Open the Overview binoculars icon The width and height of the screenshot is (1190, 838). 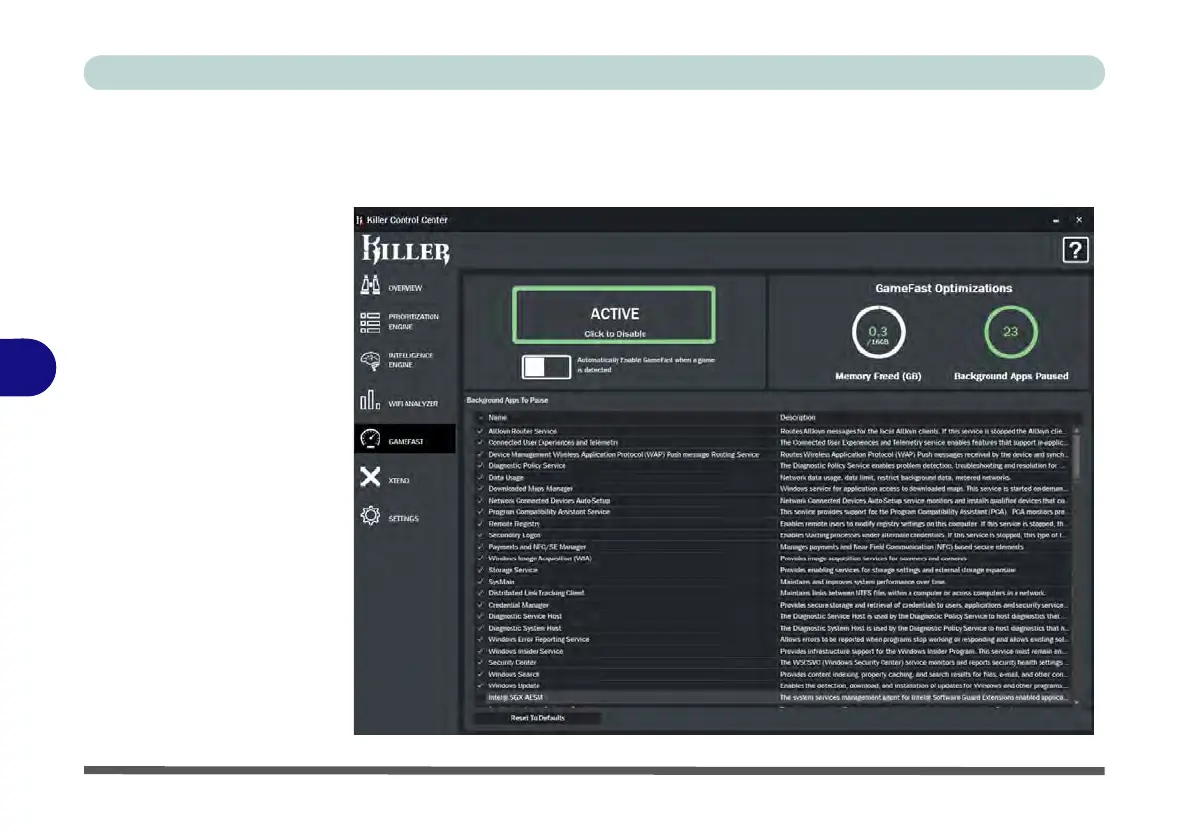370,285
